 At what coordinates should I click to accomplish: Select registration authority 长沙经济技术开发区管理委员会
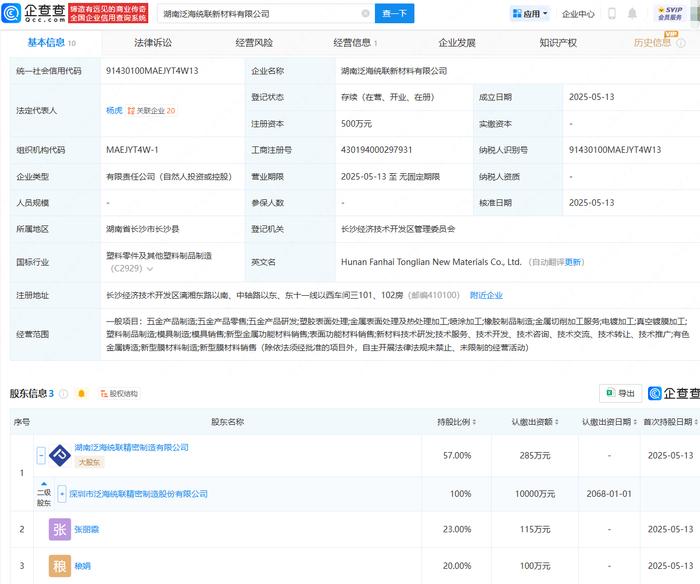(398, 229)
